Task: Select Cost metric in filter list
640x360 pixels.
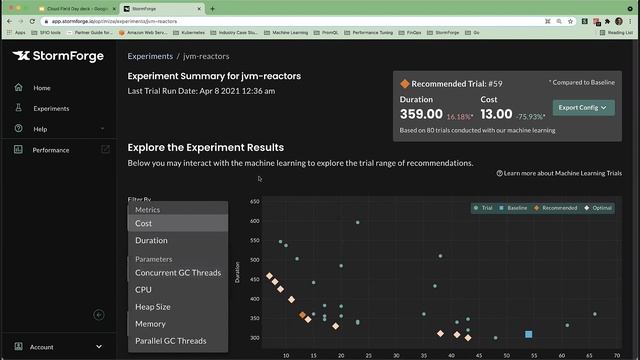Action: (x=178, y=223)
